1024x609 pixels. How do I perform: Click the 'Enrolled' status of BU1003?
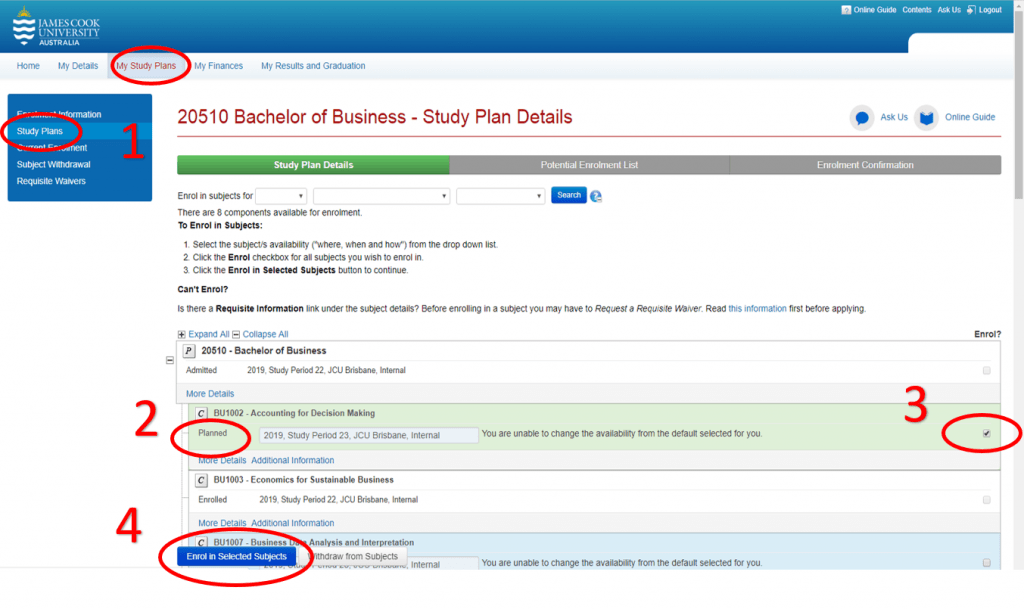point(212,500)
